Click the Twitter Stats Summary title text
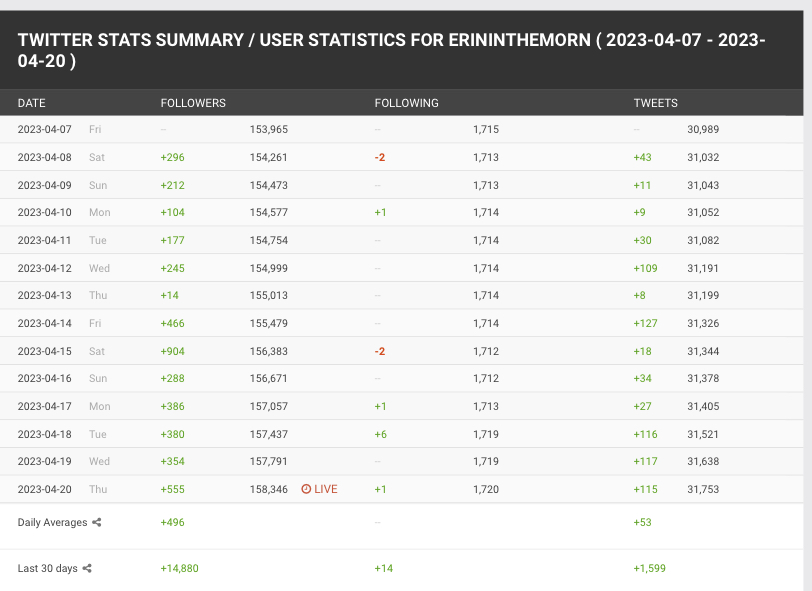812x591 pixels. tap(392, 50)
